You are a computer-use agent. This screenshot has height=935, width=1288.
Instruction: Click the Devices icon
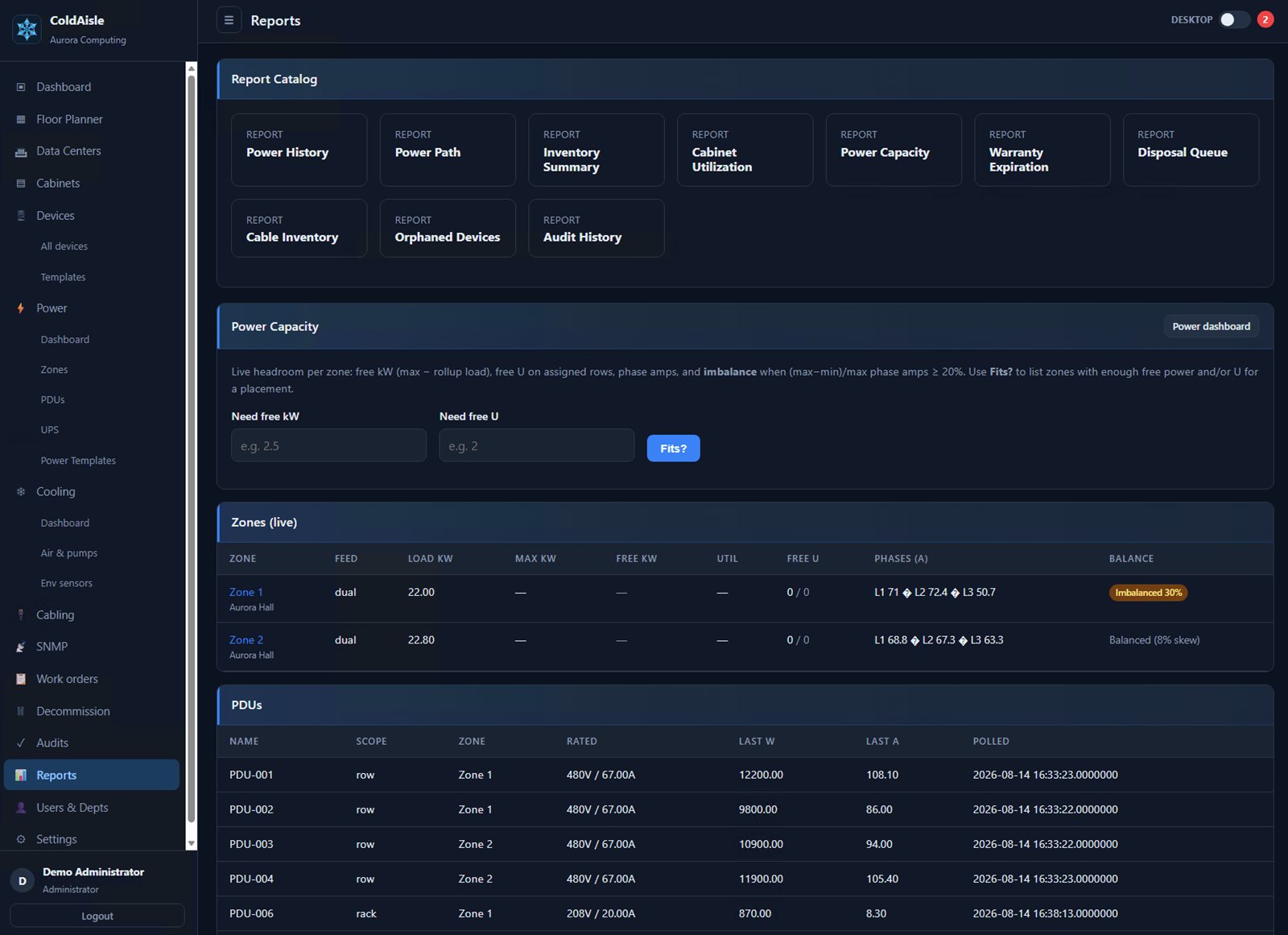tap(21, 216)
